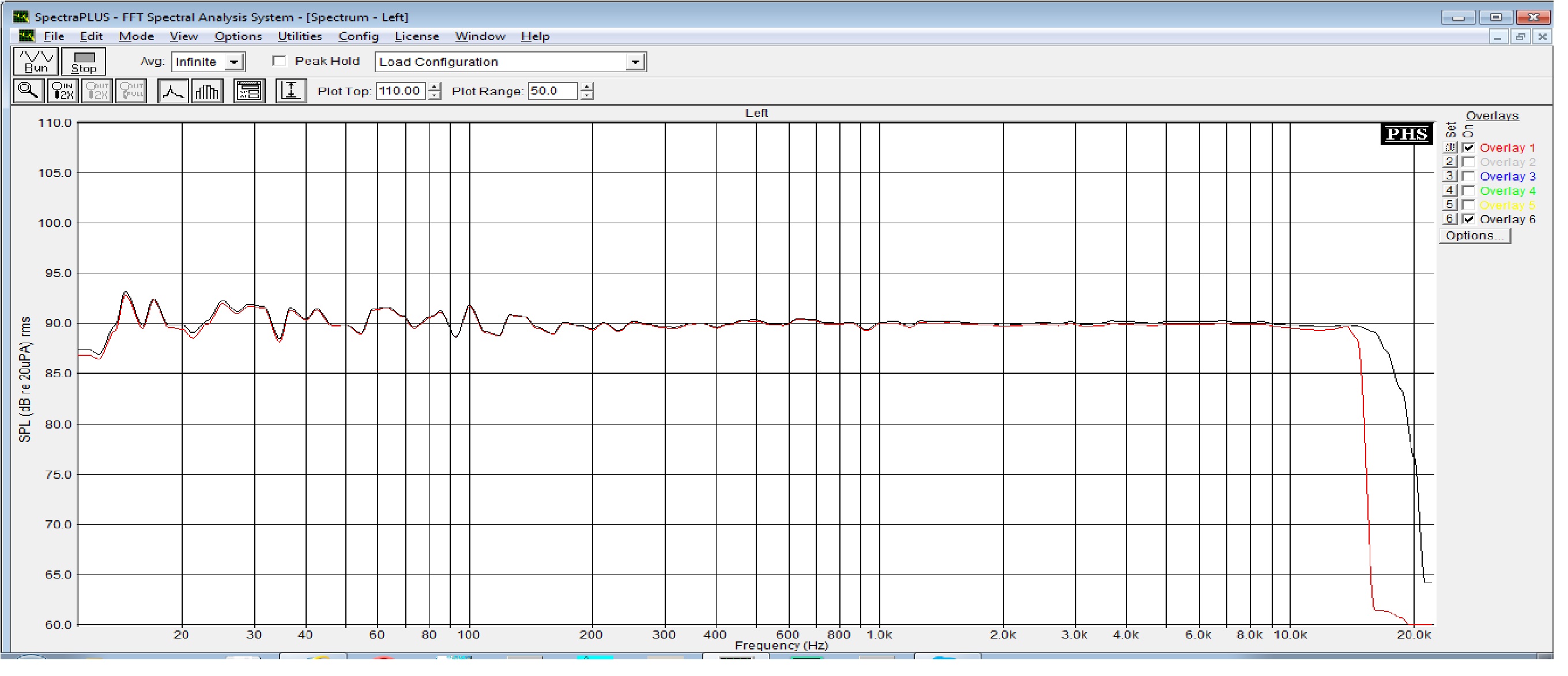Image resolution: width=1568 pixels, height=676 pixels.
Task: Open the Avg Infinite dropdown
Action: tap(235, 62)
